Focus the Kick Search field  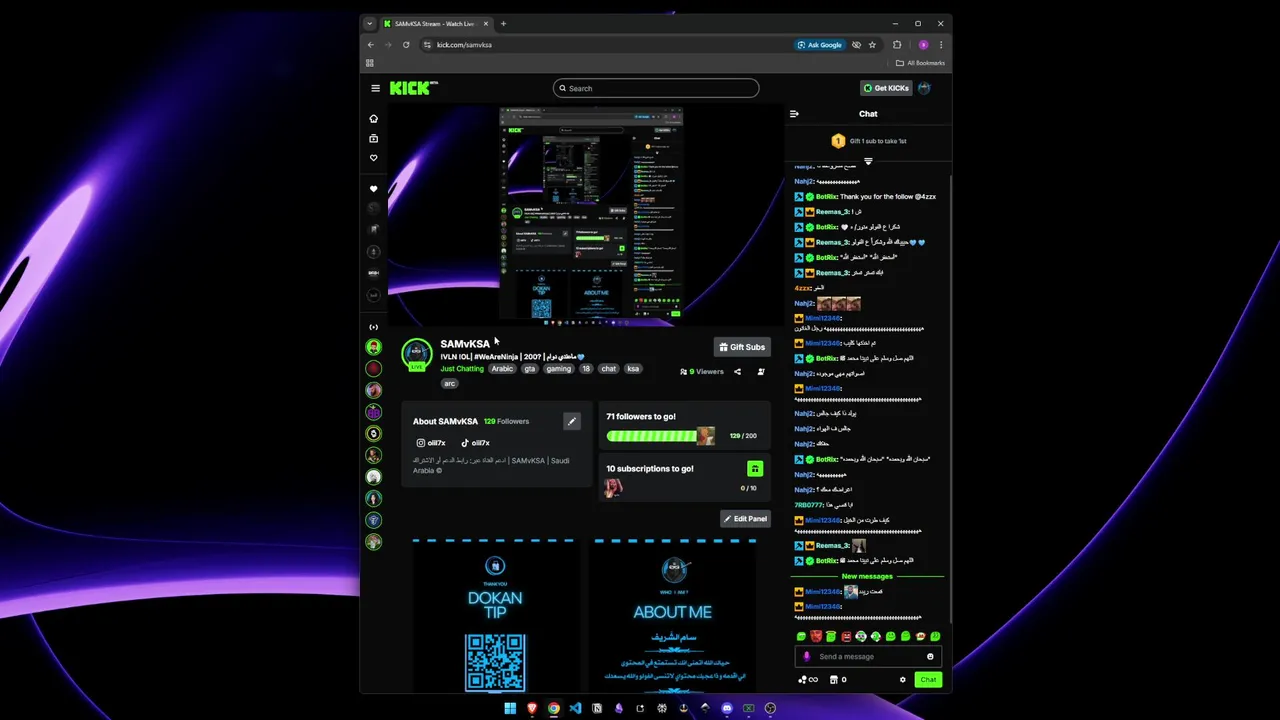click(656, 88)
